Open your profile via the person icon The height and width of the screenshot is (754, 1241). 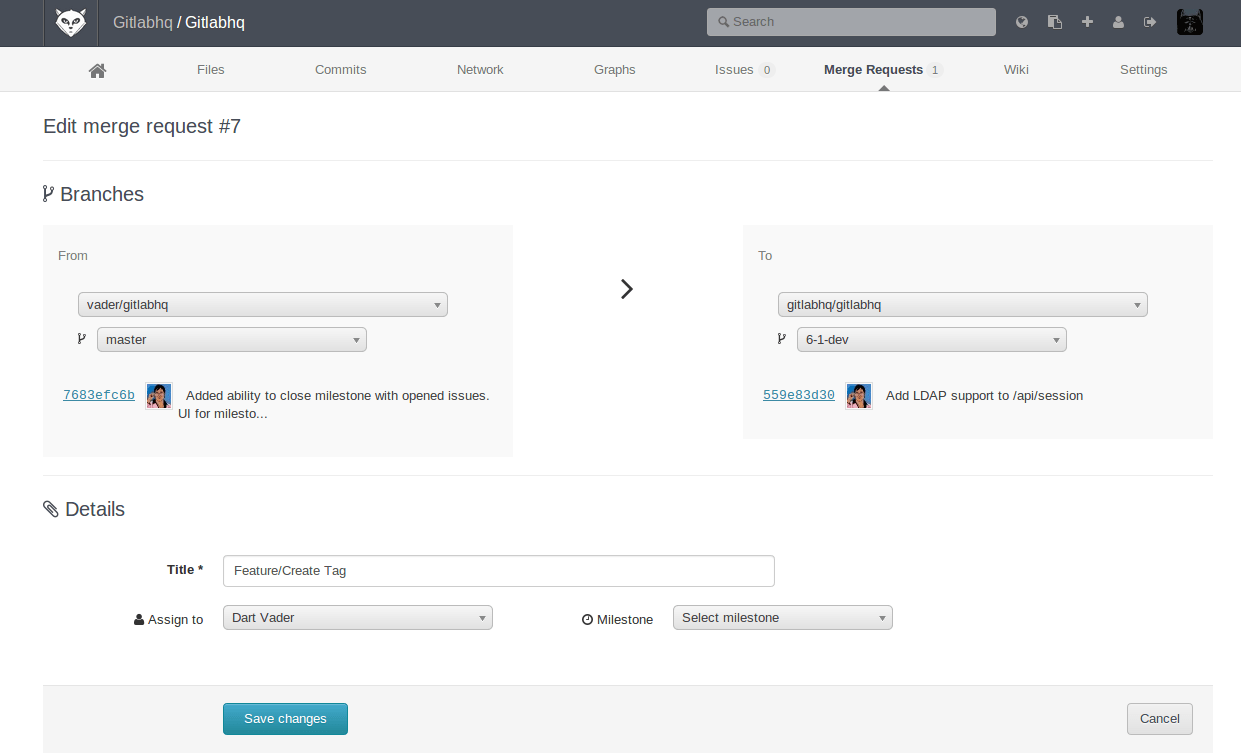tap(1118, 21)
